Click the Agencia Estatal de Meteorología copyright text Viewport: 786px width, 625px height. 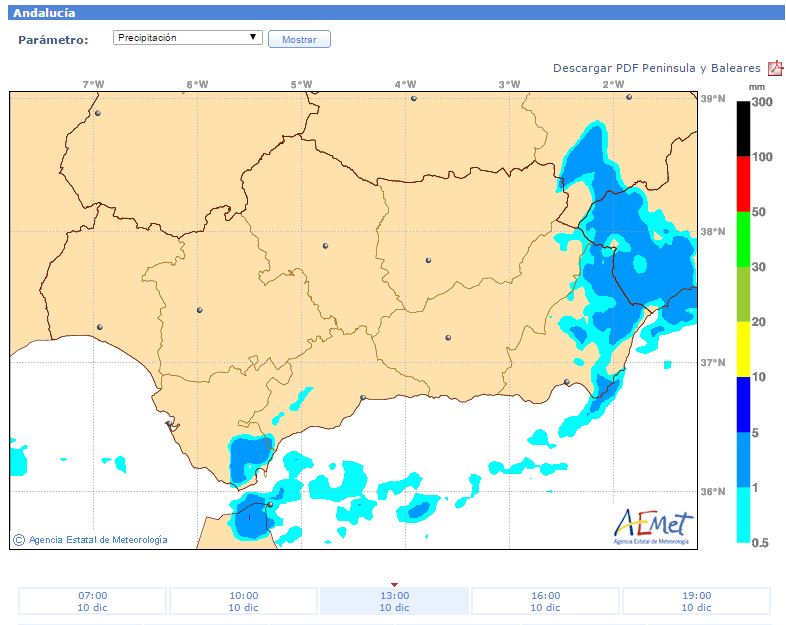pyautogui.click(x=90, y=540)
